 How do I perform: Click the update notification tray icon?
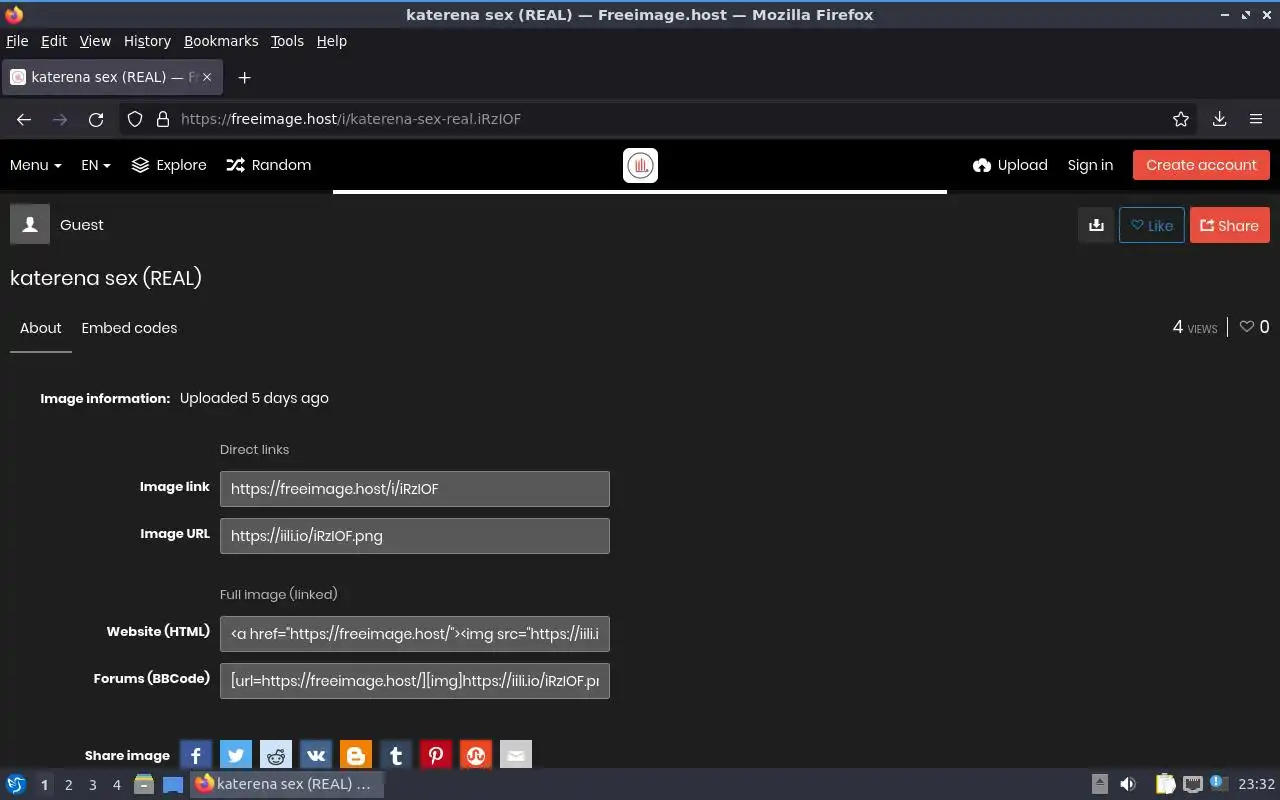pyautogui.click(x=1218, y=783)
